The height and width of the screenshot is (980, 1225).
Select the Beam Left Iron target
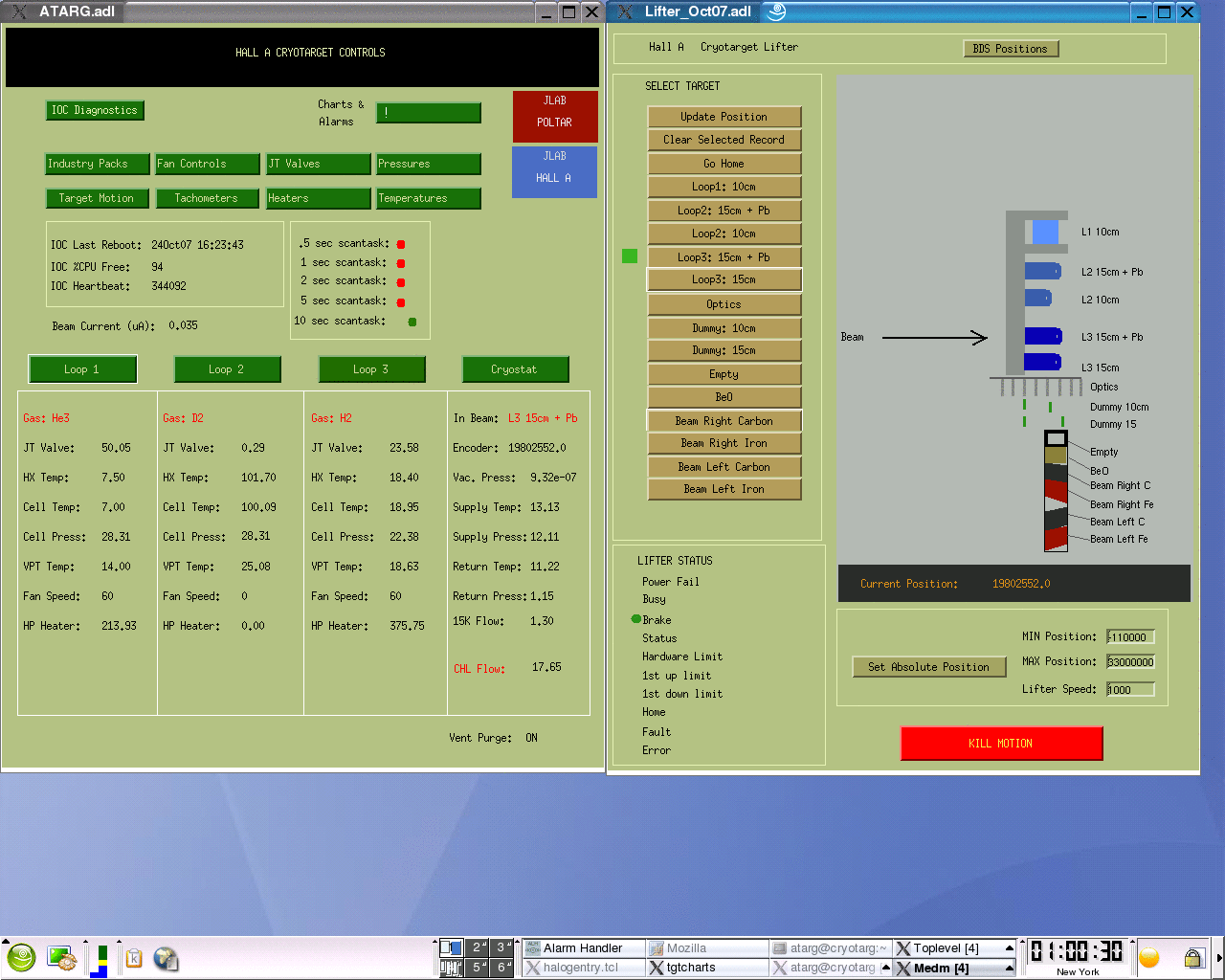pyautogui.click(x=724, y=489)
